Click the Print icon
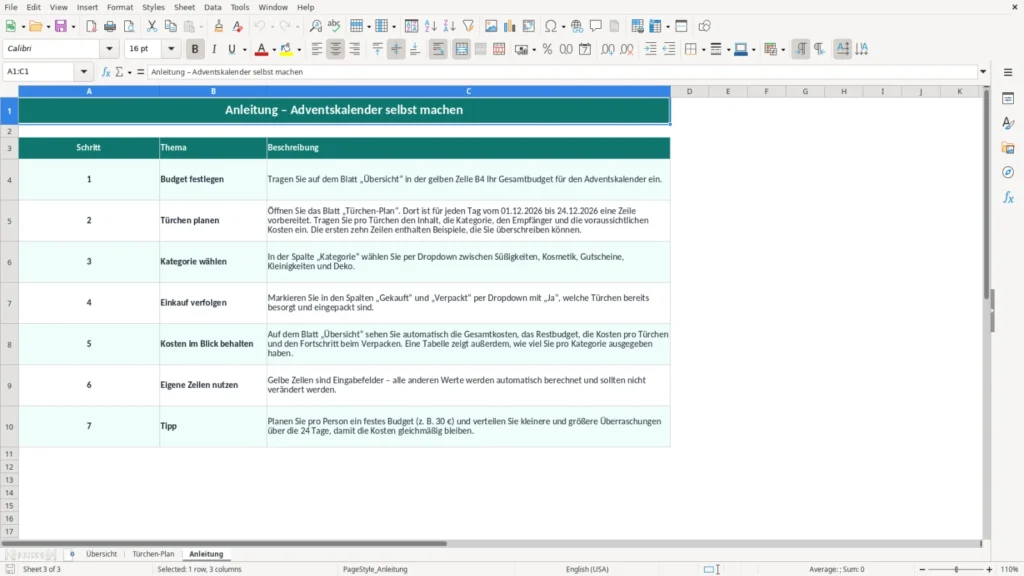1024x576 pixels. coord(110,26)
